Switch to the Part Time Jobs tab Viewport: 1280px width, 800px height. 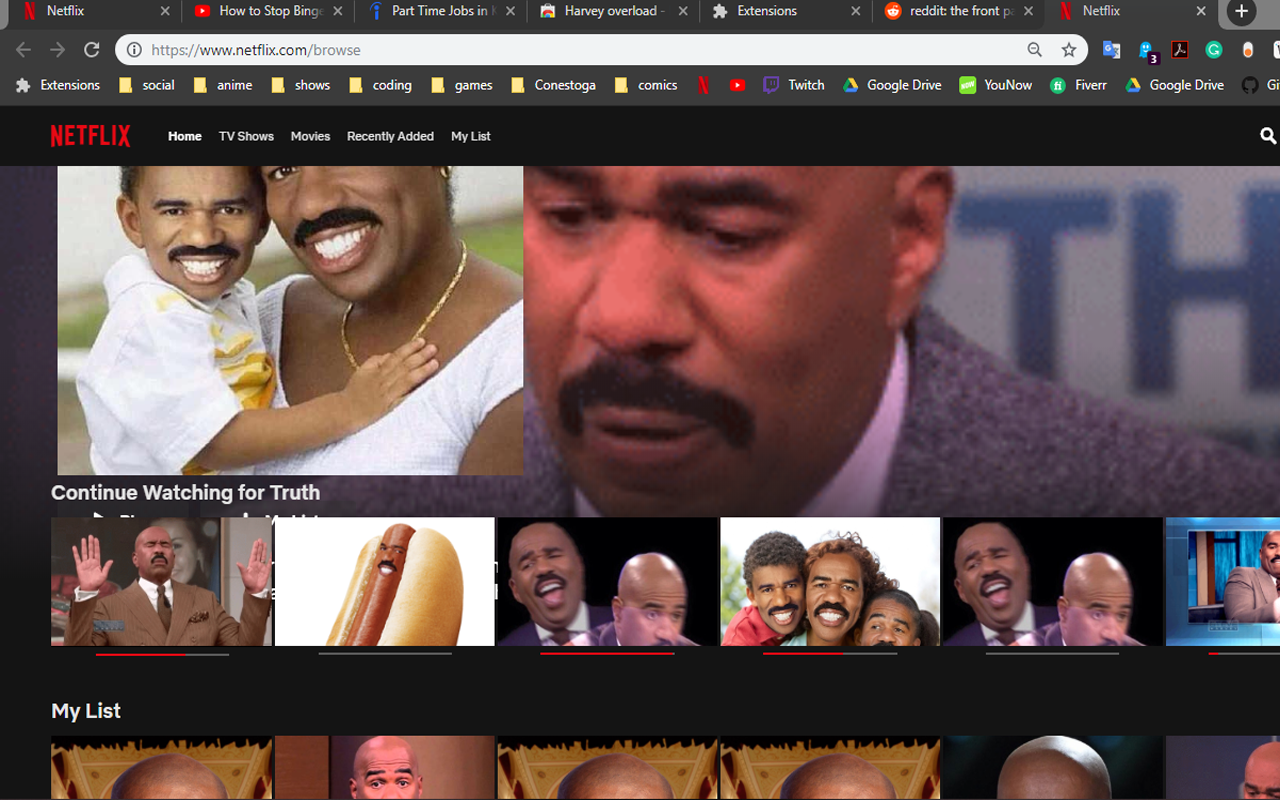pos(442,12)
